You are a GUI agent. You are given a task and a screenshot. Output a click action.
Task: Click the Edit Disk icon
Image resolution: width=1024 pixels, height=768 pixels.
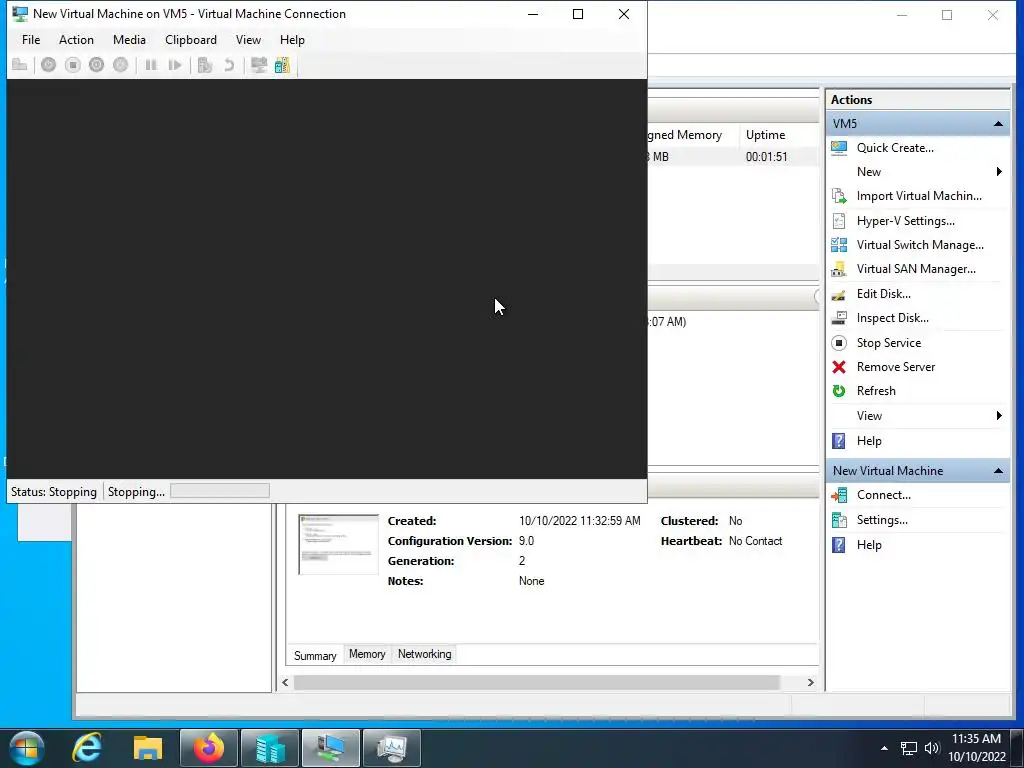tap(839, 294)
